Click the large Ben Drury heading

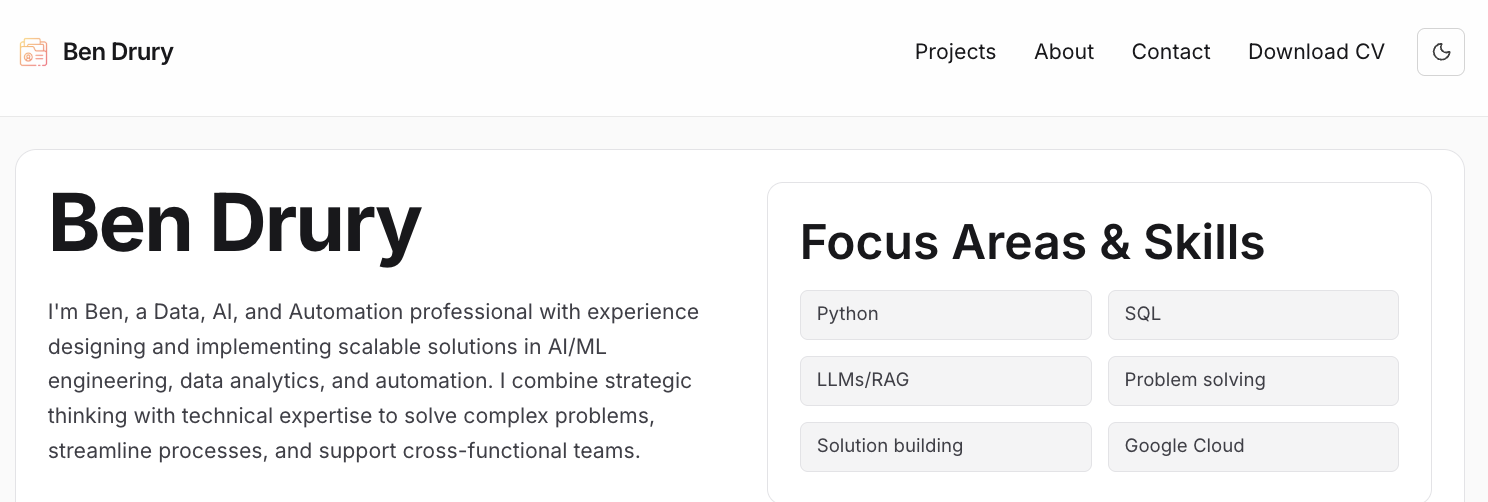(x=235, y=224)
